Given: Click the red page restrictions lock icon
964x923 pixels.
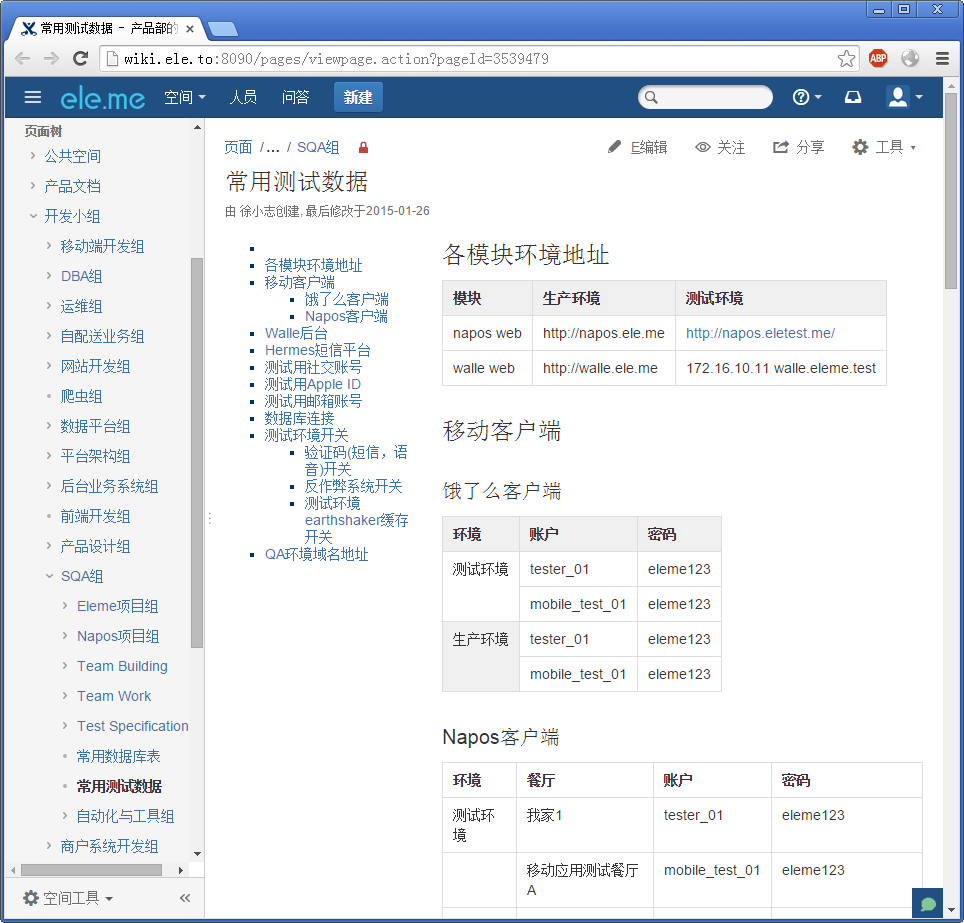Looking at the screenshot, I should [363, 148].
